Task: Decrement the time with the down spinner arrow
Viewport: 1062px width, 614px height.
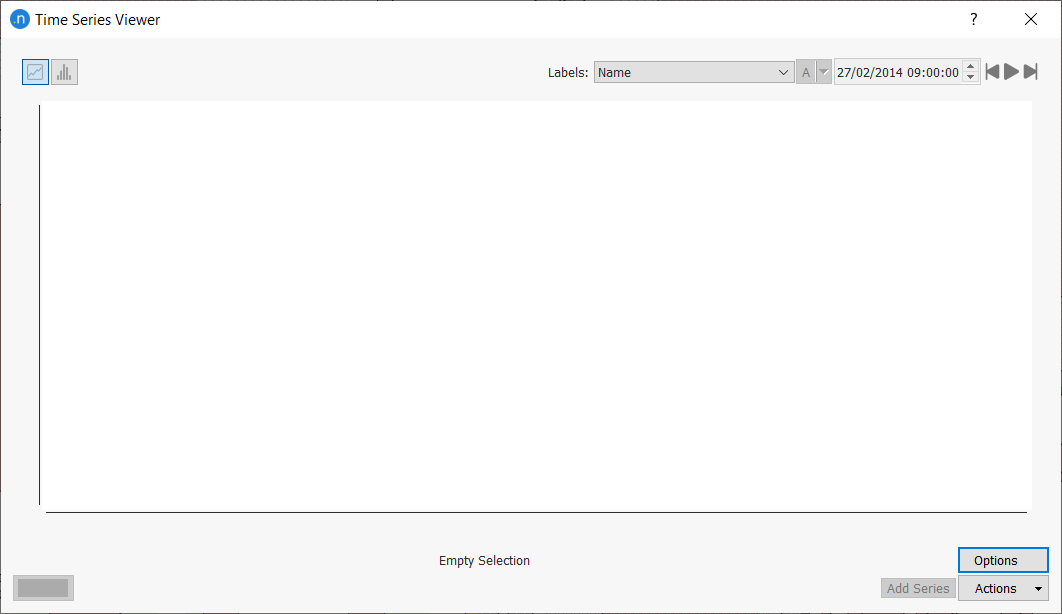Action: [970, 78]
